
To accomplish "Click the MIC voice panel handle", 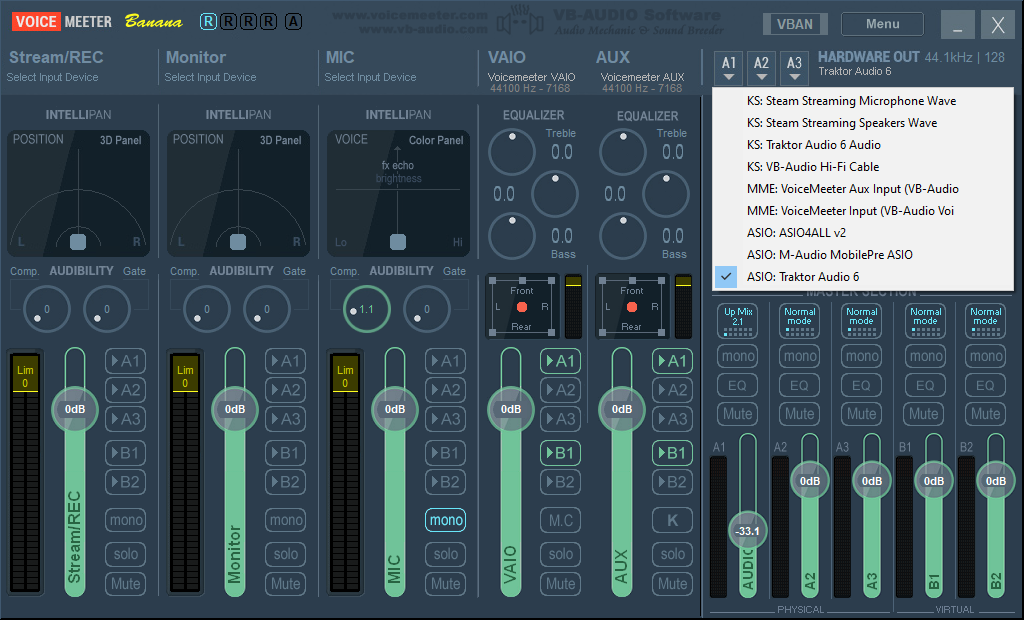I will click(x=398, y=242).
